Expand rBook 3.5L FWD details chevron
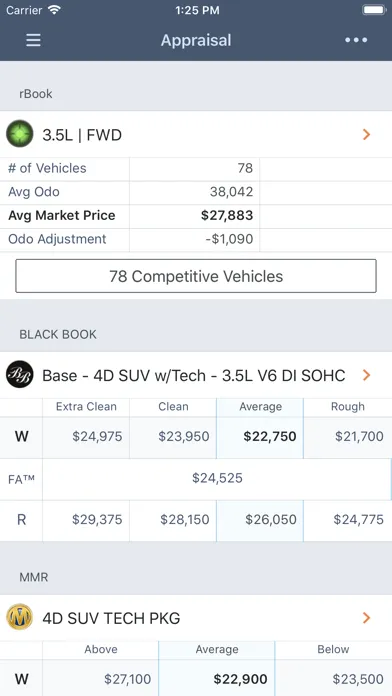The width and height of the screenshot is (392, 696). coord(366,134)
